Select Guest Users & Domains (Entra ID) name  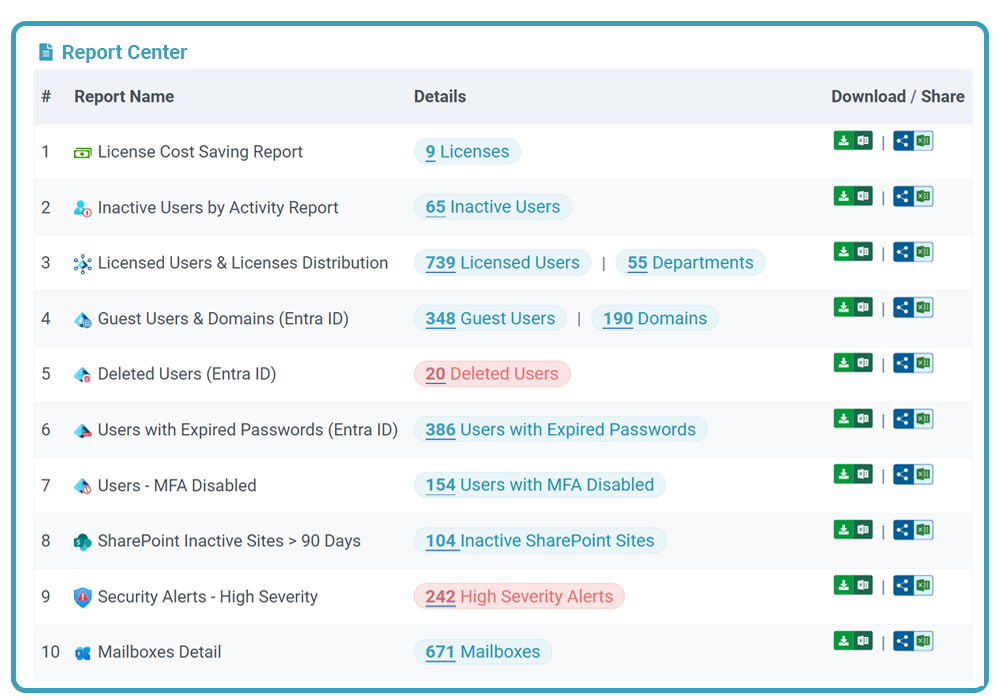pos(223,319)
